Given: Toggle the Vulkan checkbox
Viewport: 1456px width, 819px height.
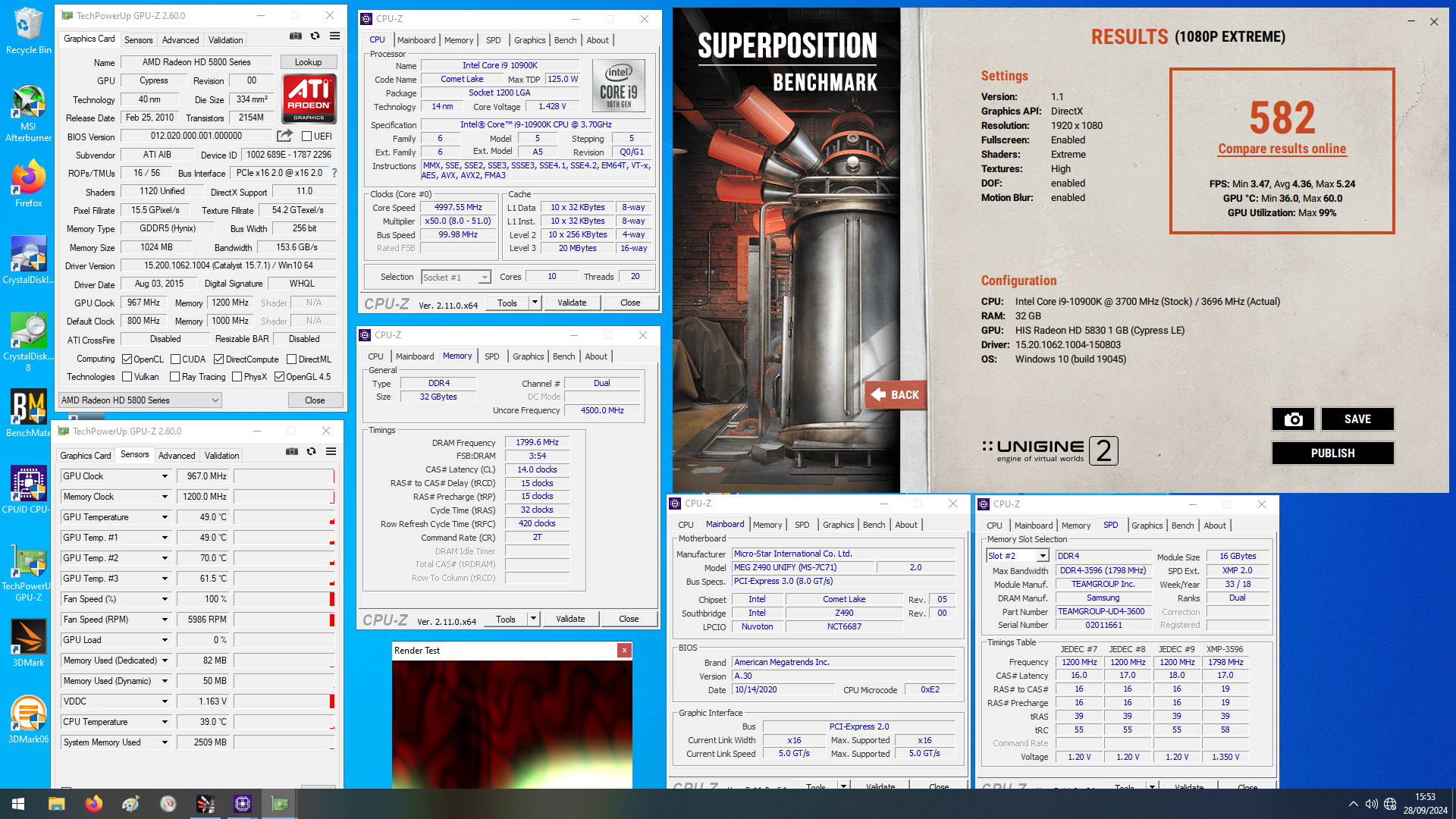Looking at the screenshot, I should 127,377.
